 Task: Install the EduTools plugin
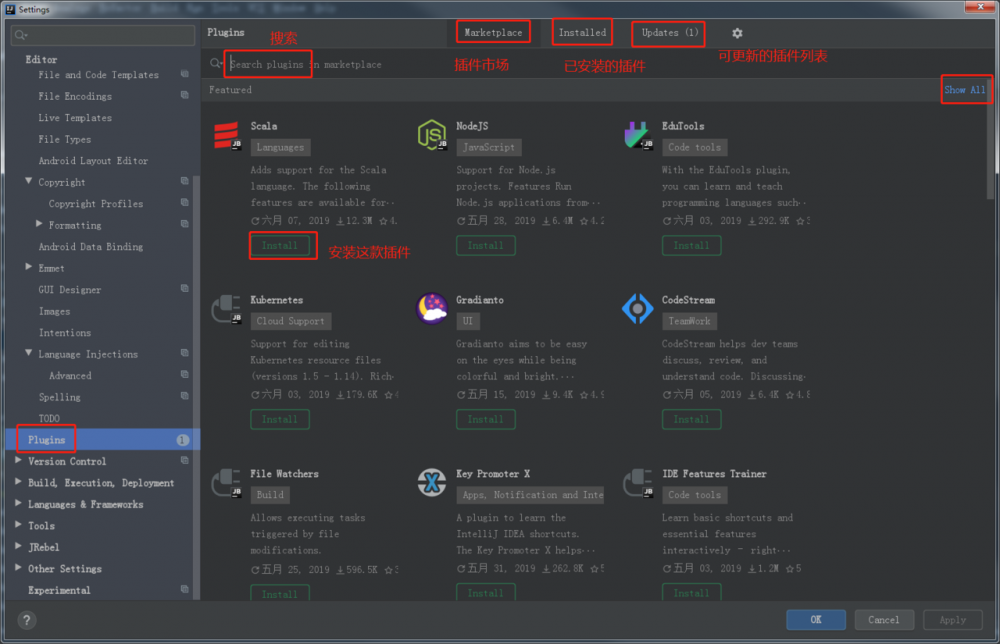(691, 245)
